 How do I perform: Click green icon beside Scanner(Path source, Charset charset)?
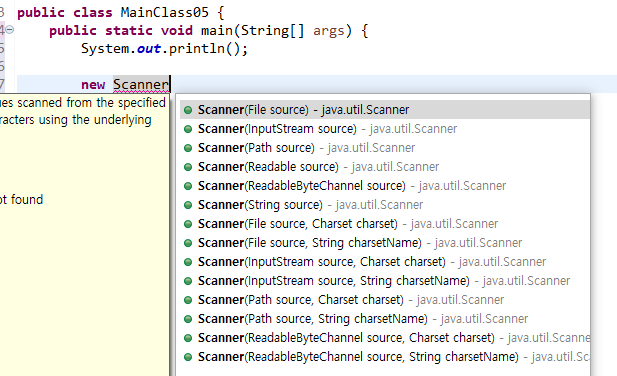[188, 300]
